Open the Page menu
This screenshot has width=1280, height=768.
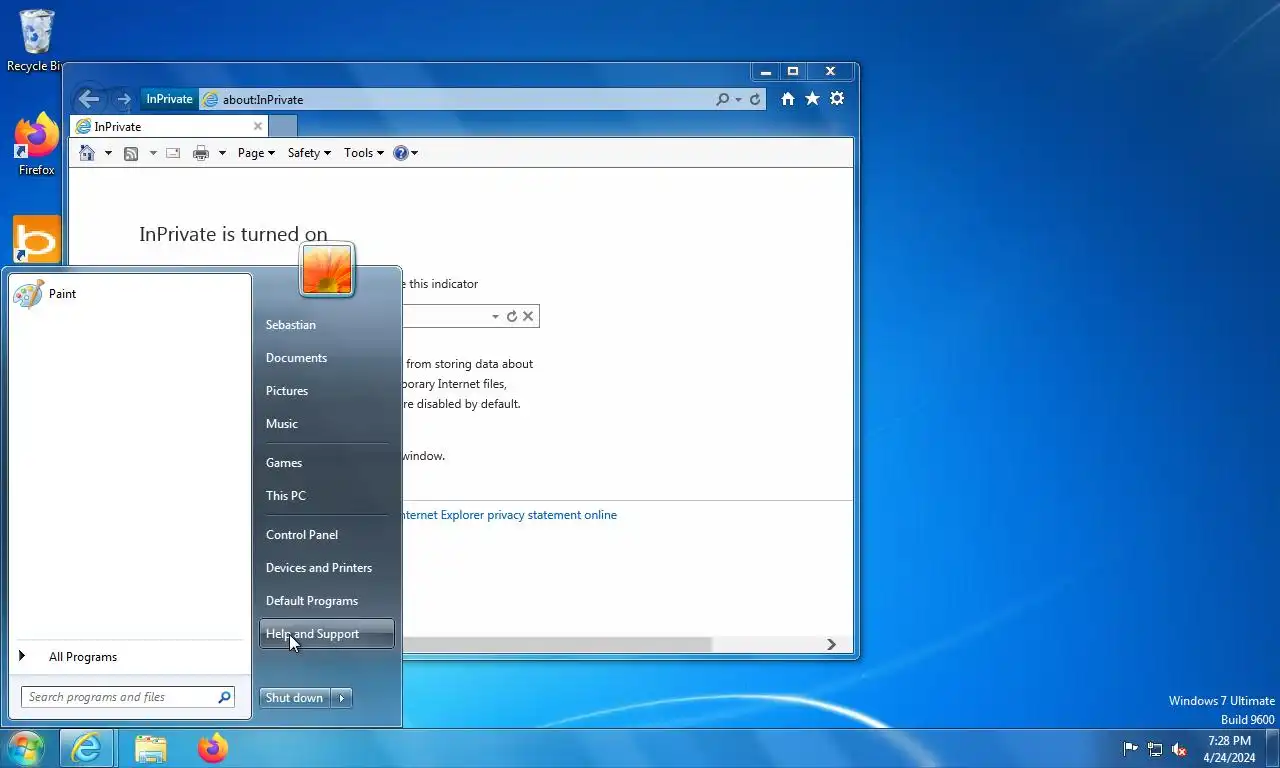(x=256, y=153)
